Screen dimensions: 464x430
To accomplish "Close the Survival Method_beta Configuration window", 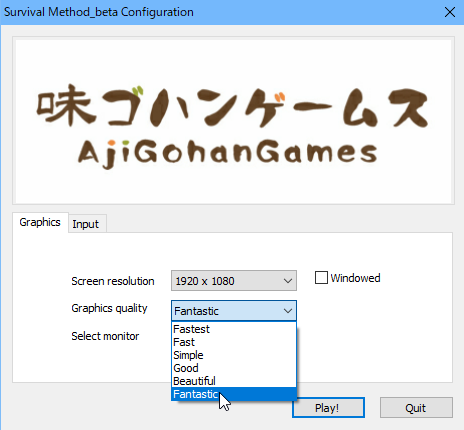I will 450,12.
